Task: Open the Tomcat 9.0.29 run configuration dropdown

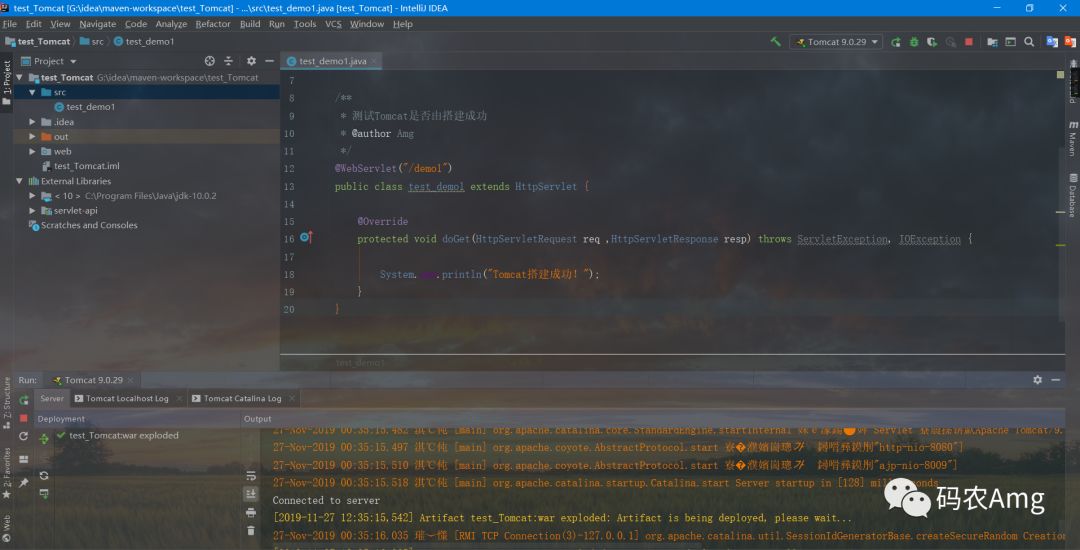Action: pos(836,42)
